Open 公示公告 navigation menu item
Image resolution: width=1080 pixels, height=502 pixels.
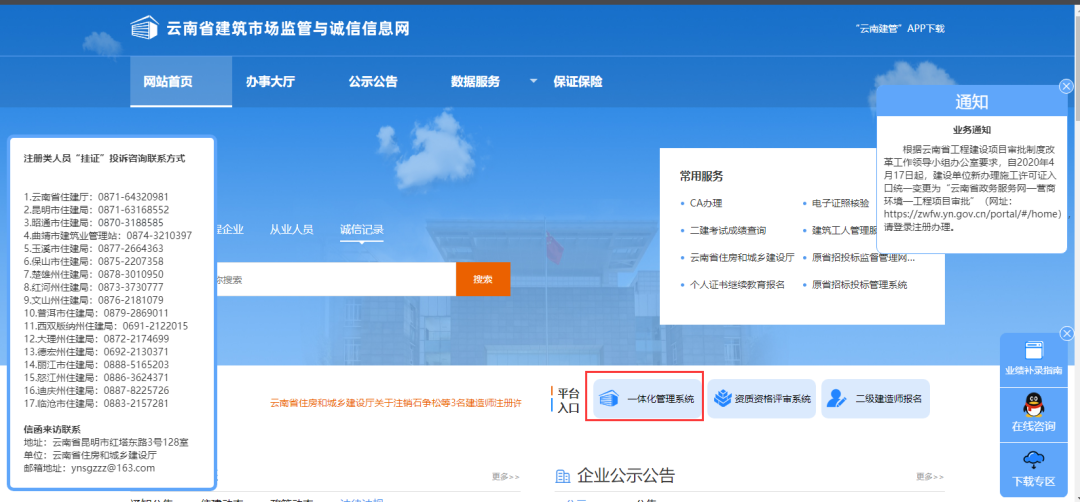click(x=373, y=82)
